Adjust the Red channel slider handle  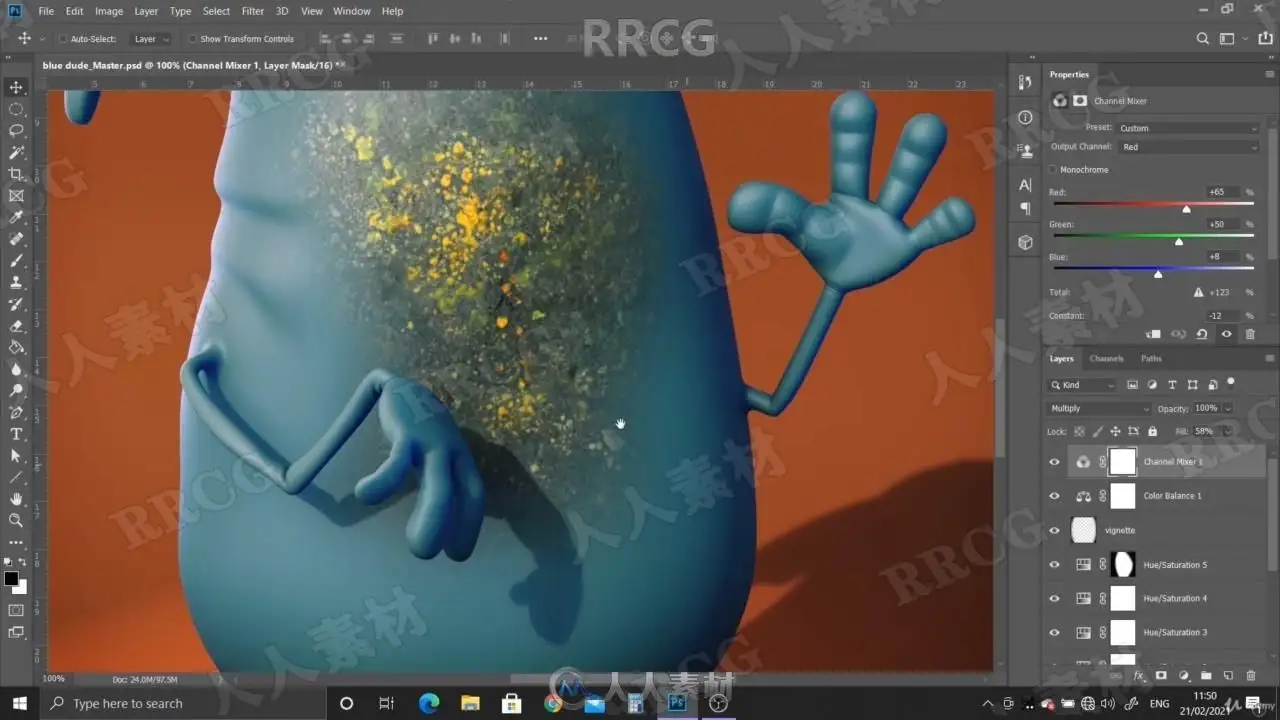1186,209
